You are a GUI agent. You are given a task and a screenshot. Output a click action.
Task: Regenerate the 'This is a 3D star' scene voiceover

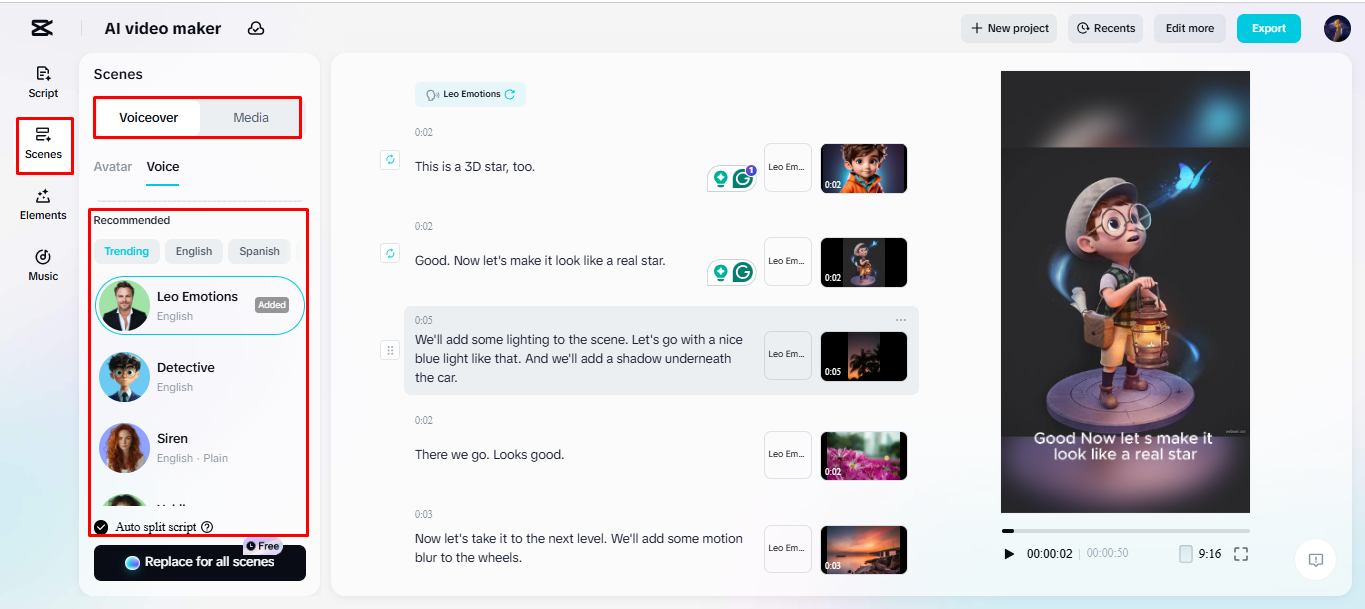pos(390,159)
